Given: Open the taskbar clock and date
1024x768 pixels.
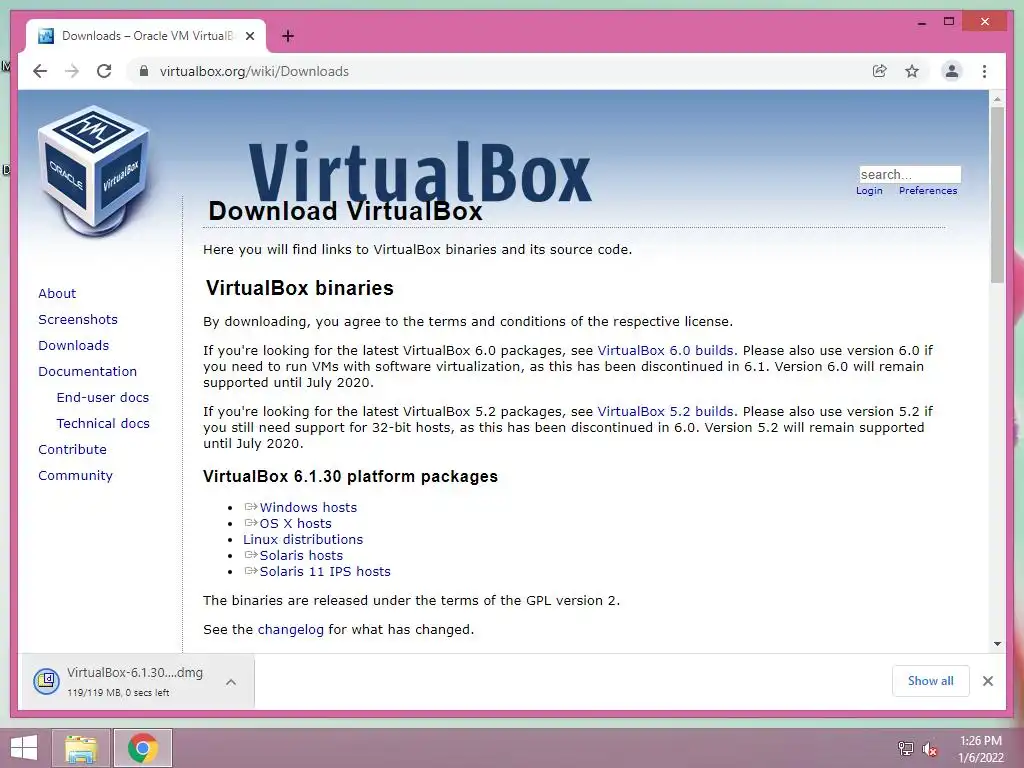Looking at the screenshot, I should pyautogui.click(x=980, y=749).
